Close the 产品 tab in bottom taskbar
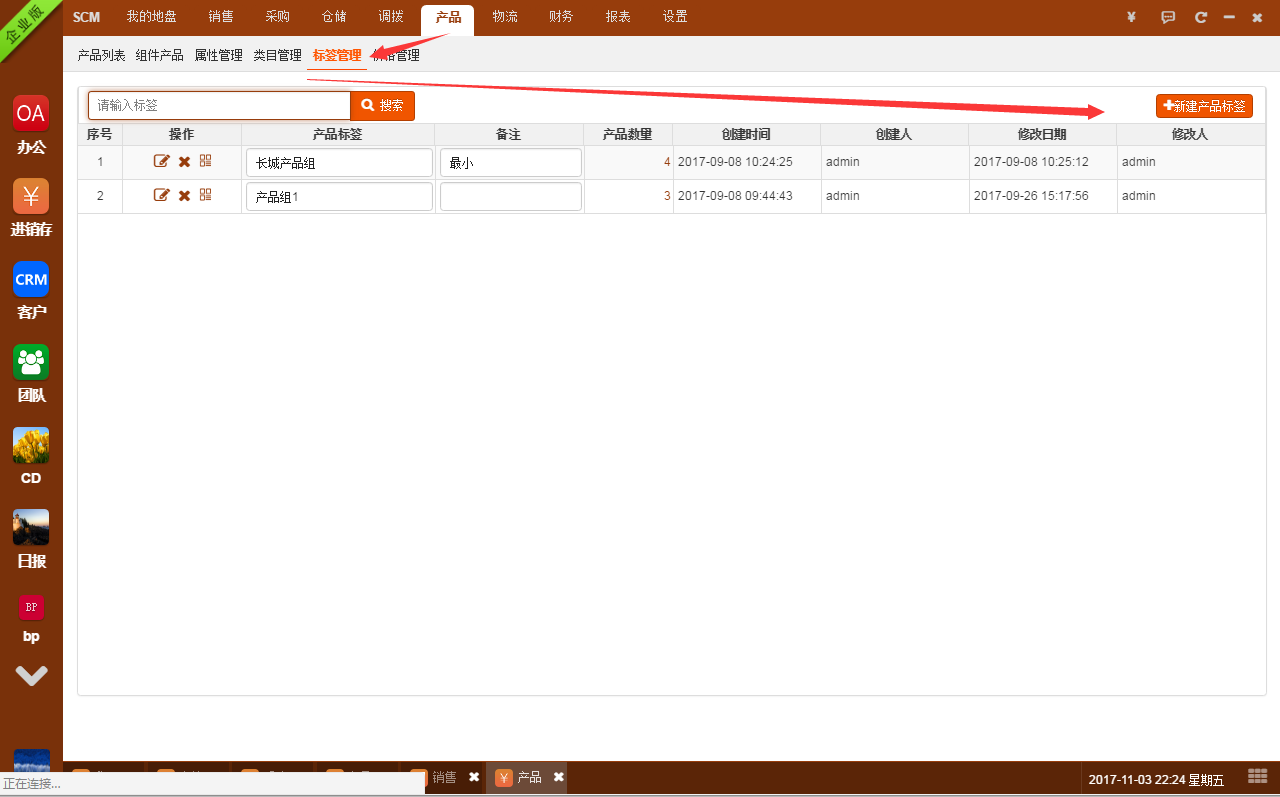Viewport: 1280px width, 797px height. 559,778
